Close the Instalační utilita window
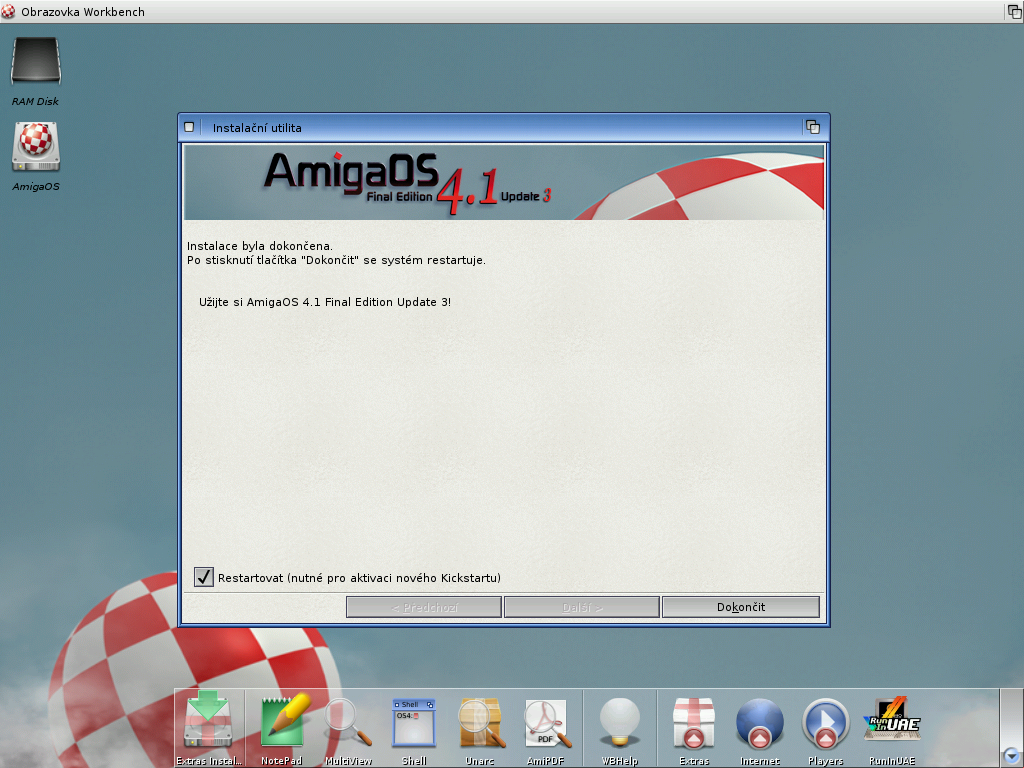Screen dimensions: 1024x768 coord(189,127)
